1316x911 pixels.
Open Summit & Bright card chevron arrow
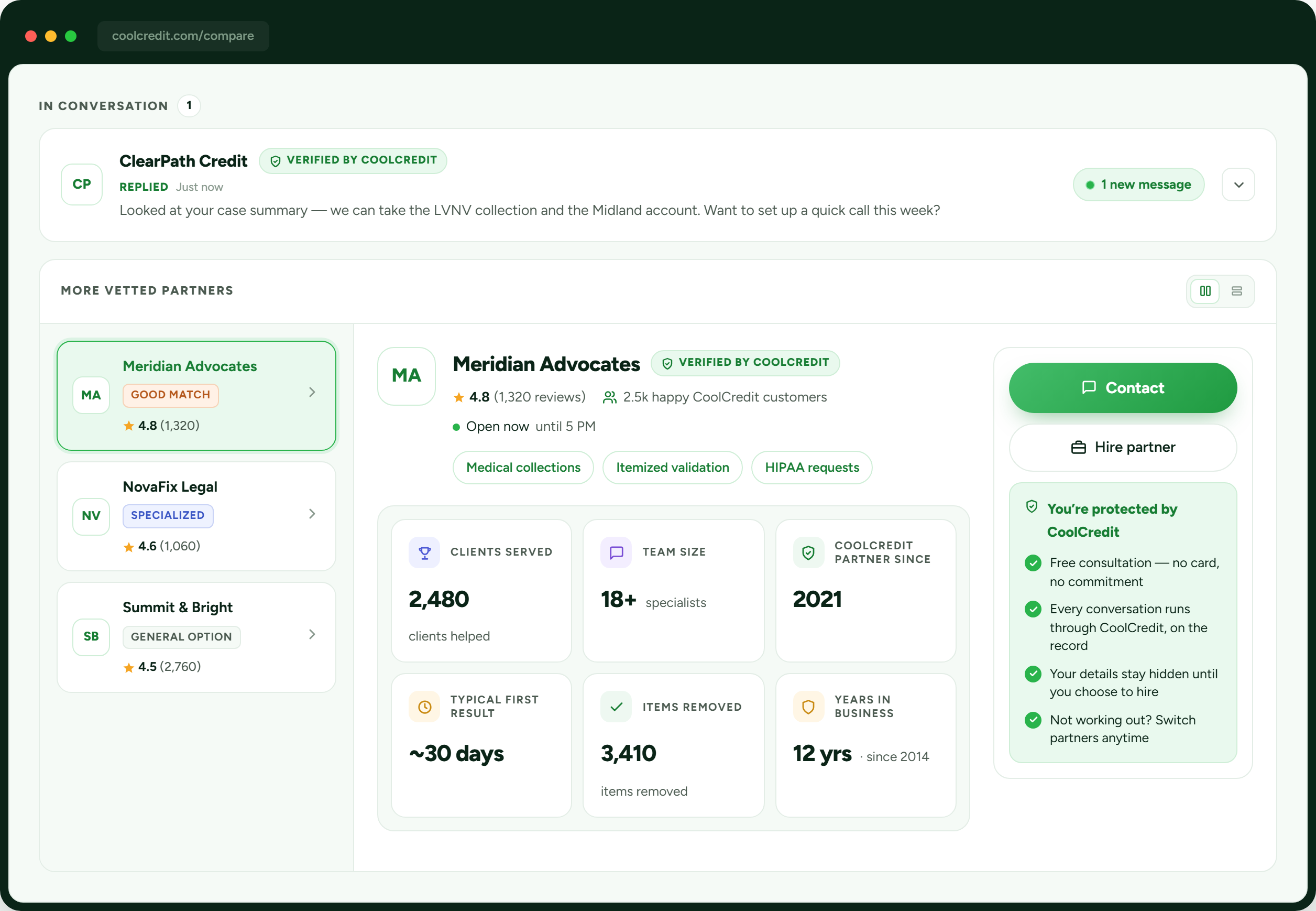[312, 634]
